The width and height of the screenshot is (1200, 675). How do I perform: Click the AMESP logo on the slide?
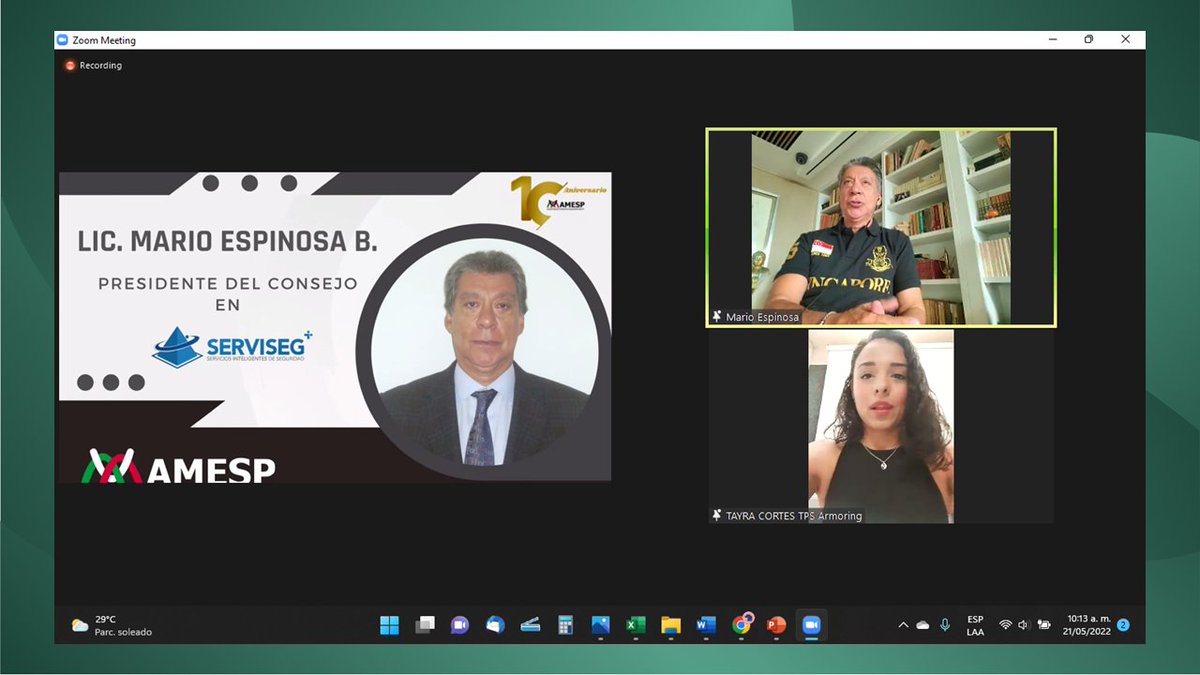tap(179, 466)
